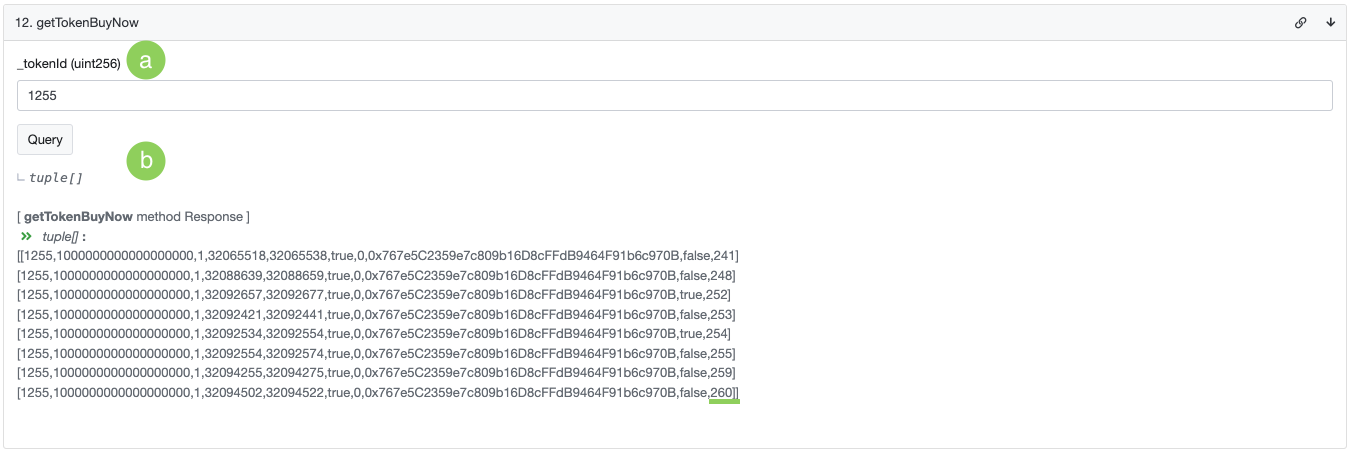Click the response row ending in false,259
This screenshot has width=1352, height=452.
pyautogui.click(x=377, y=372)
